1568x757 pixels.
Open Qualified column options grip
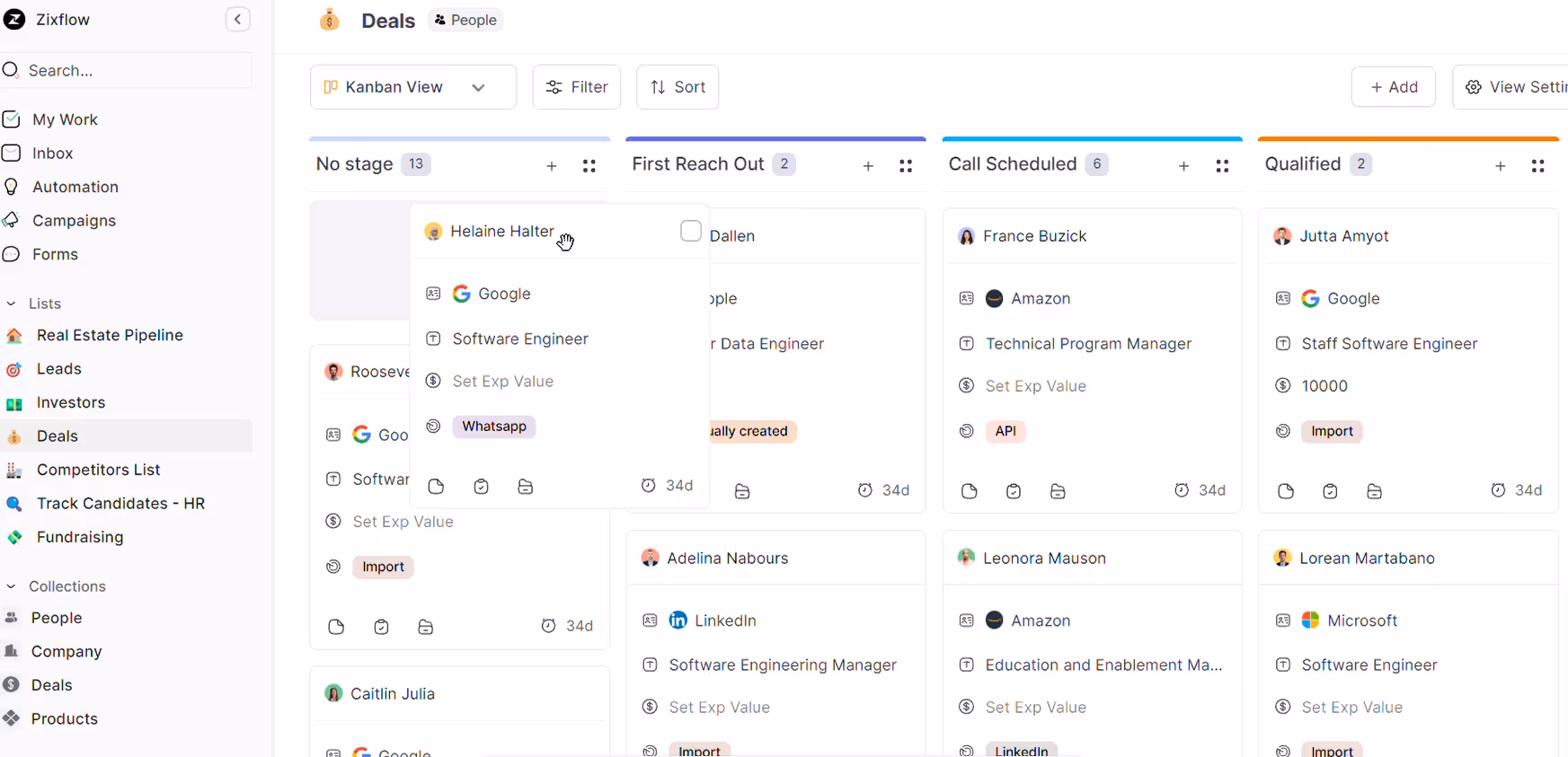coord(1538,166)
